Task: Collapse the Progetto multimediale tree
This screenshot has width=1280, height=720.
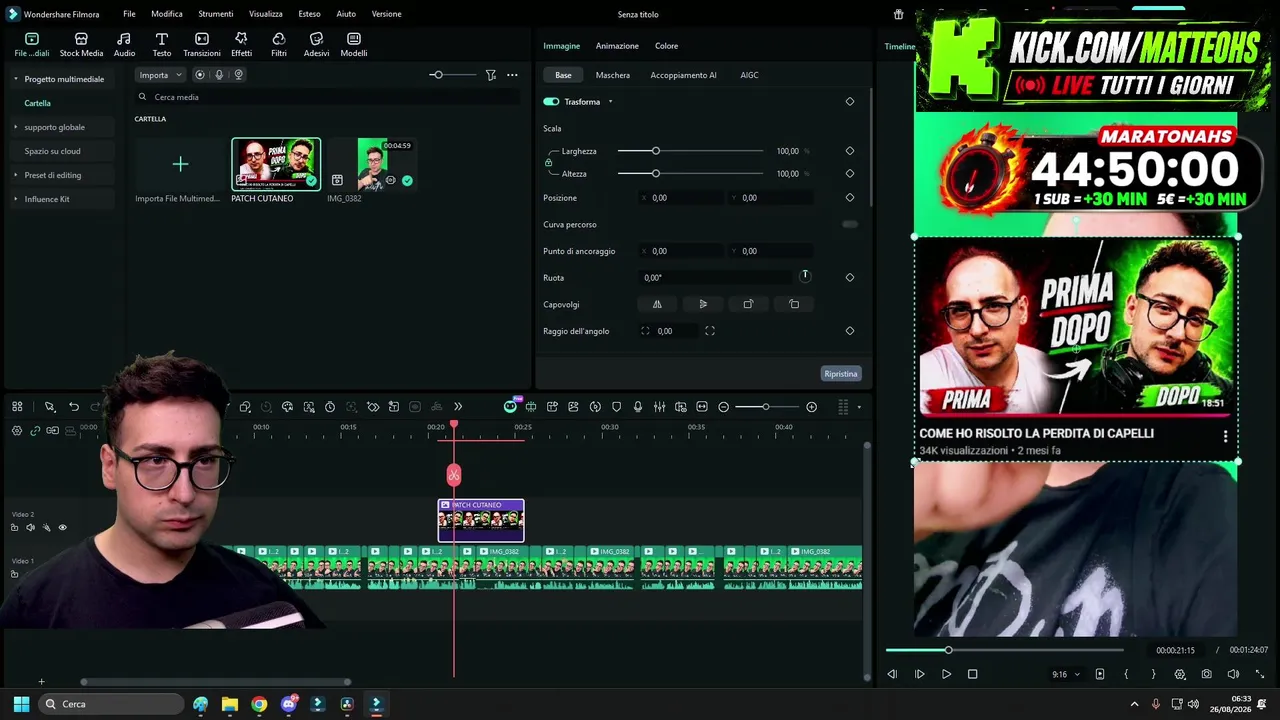Action: click(x=15, y=79)
